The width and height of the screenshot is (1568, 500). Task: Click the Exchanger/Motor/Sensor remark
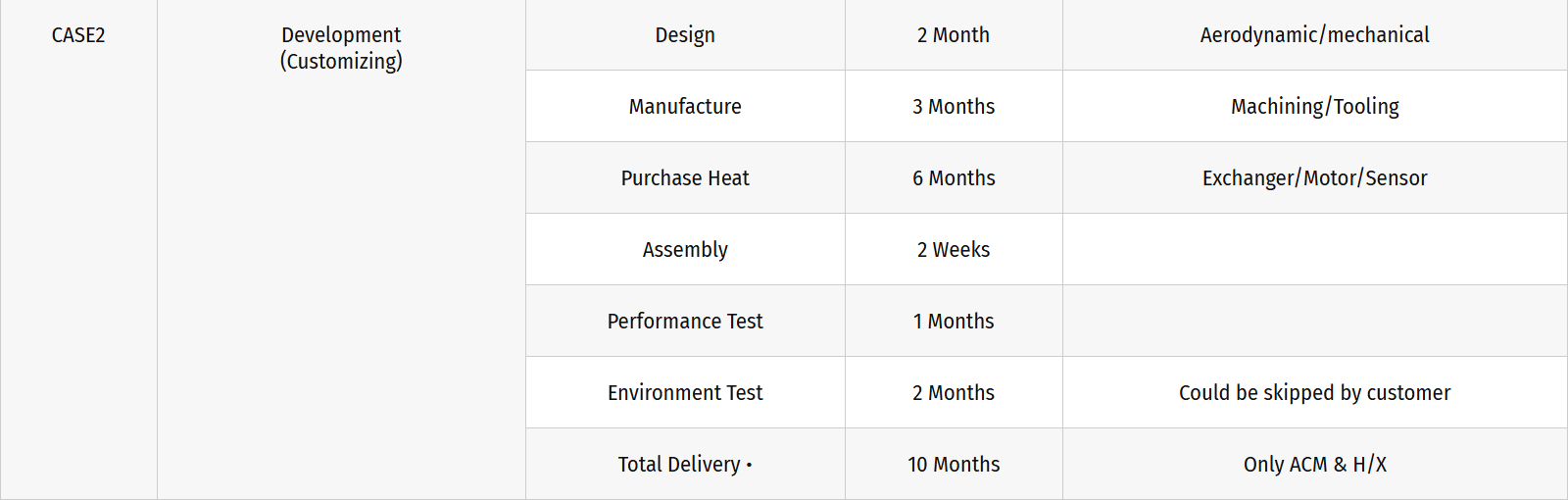[x=1314, y=177]
